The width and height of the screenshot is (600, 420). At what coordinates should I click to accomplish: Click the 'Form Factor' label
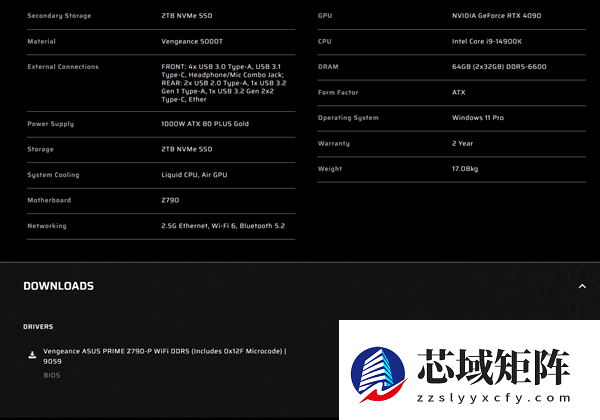pyautogui.click(x=338, y=92)
